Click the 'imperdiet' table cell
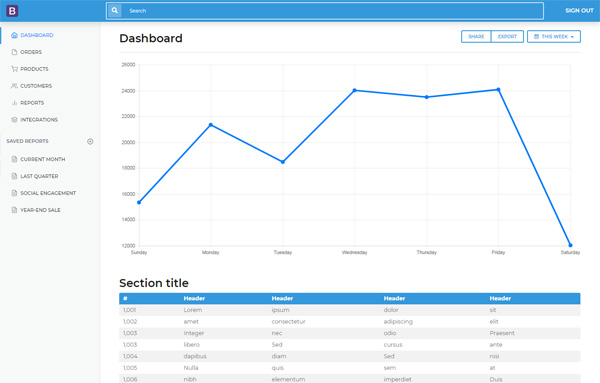This screenshot has height=383, width=600. pos(398,379)
